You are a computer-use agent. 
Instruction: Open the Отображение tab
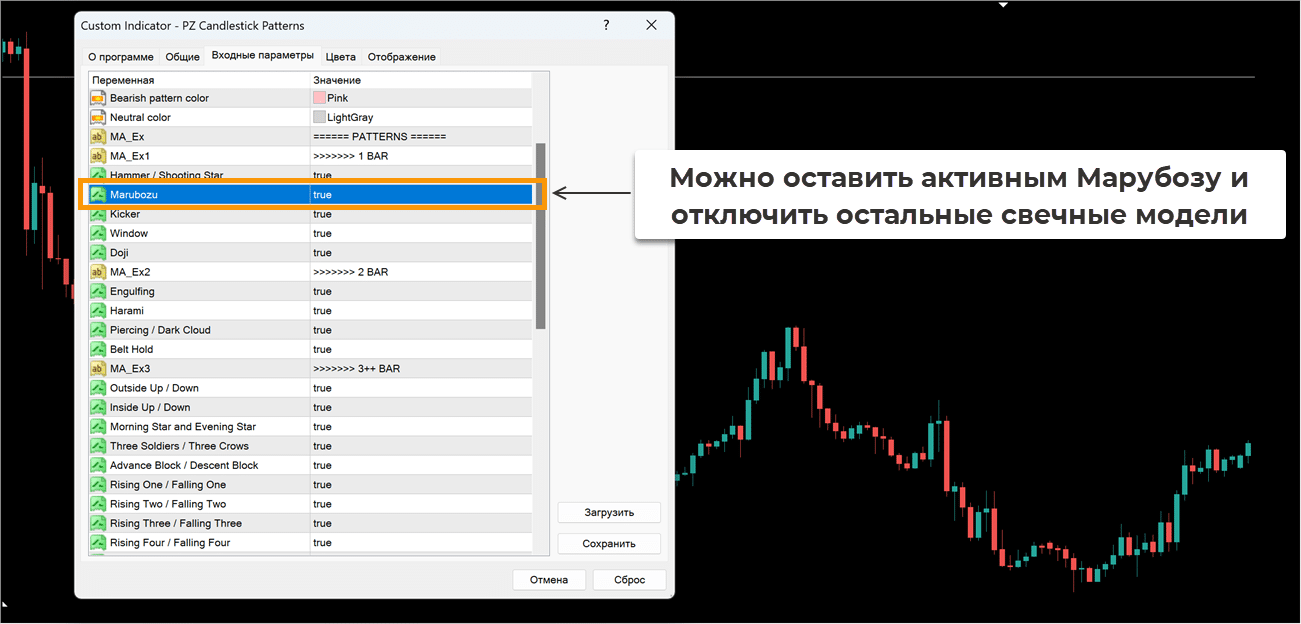click(x=401, y=57)
